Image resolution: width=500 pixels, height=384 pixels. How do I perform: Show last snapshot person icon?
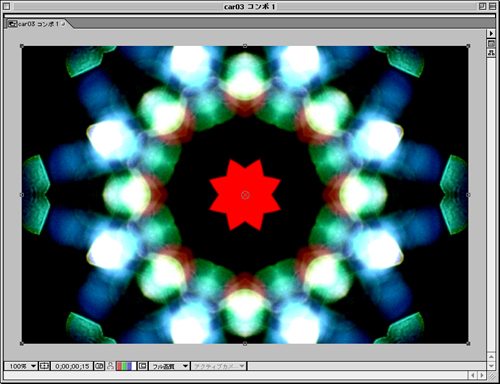tap(110, 366)
